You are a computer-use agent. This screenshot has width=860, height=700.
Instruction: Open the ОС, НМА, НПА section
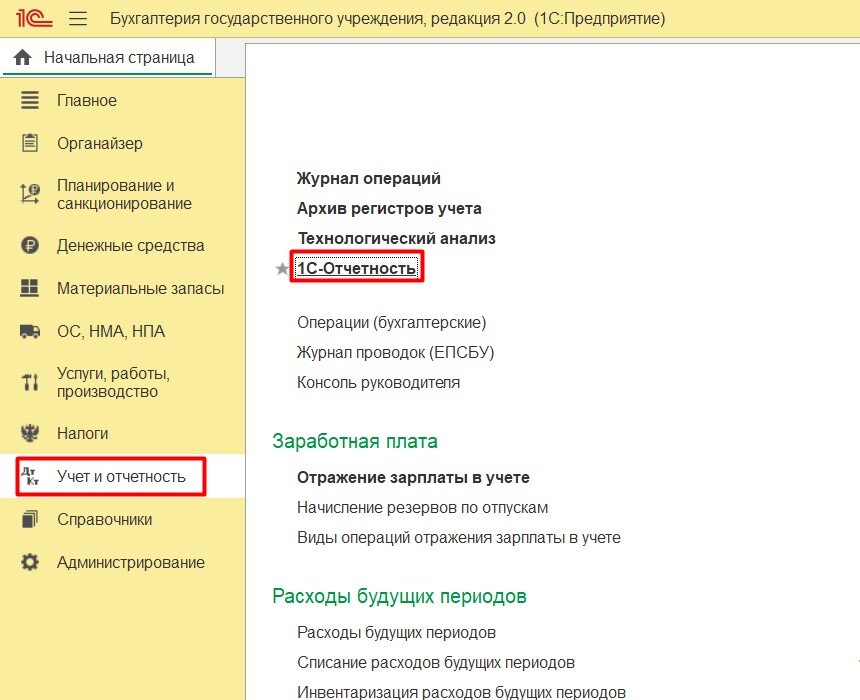click(111, 331)
